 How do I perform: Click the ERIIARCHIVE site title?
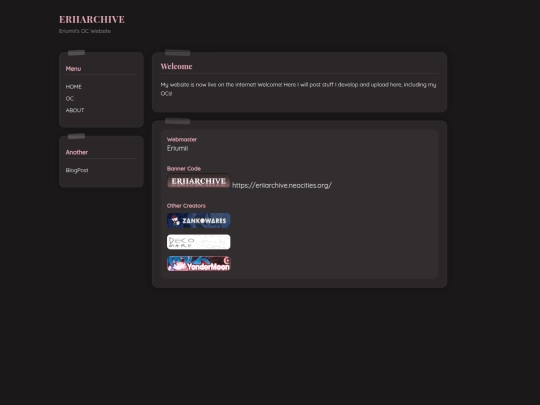coord(92,19)
